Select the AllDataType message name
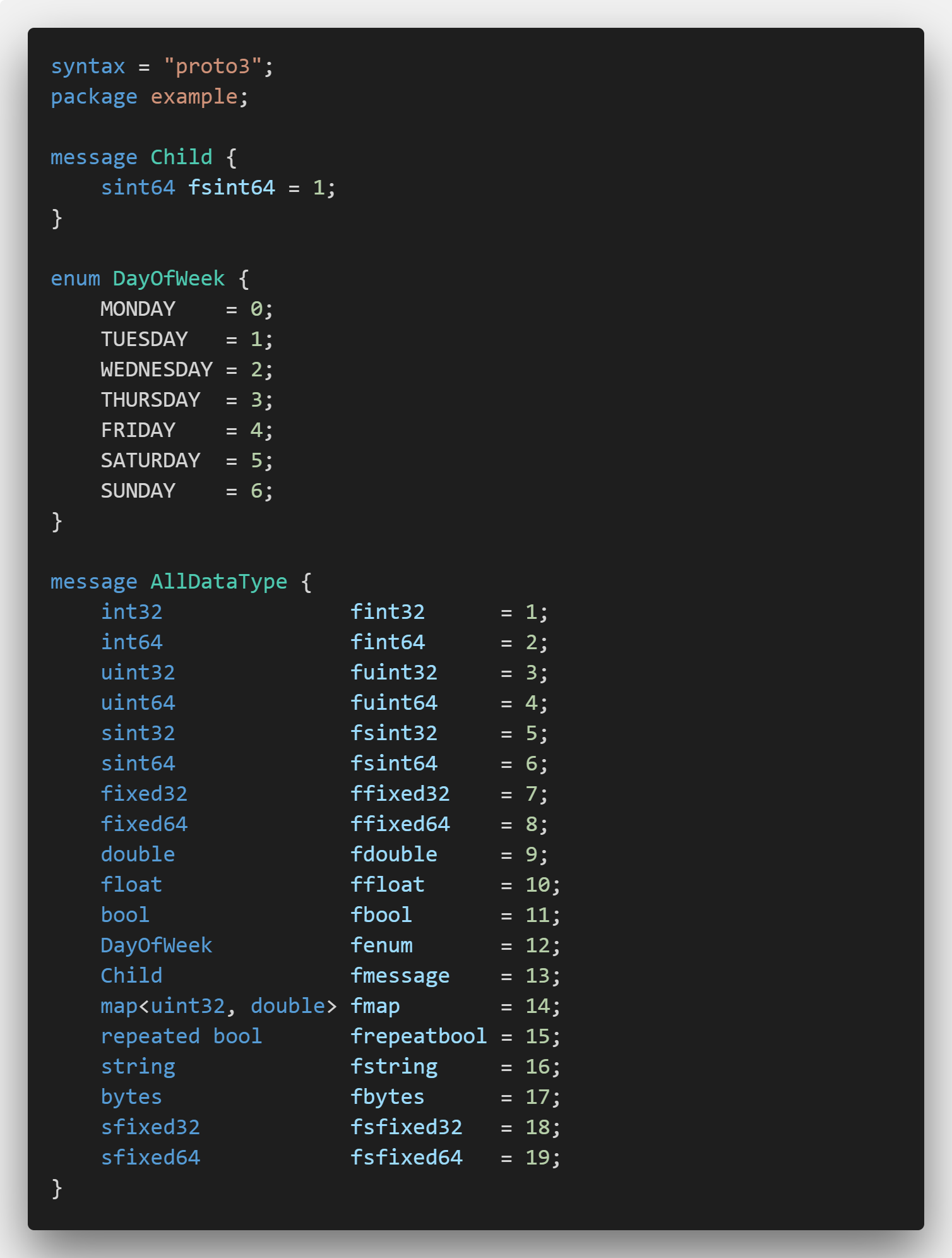Image resolution: width=952 pixels, height=1258 pixels. point(219,582)
